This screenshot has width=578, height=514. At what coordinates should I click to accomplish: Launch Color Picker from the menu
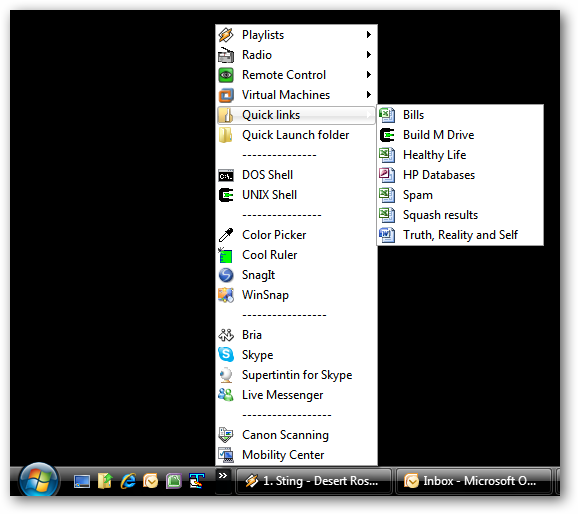coord(296,235)
